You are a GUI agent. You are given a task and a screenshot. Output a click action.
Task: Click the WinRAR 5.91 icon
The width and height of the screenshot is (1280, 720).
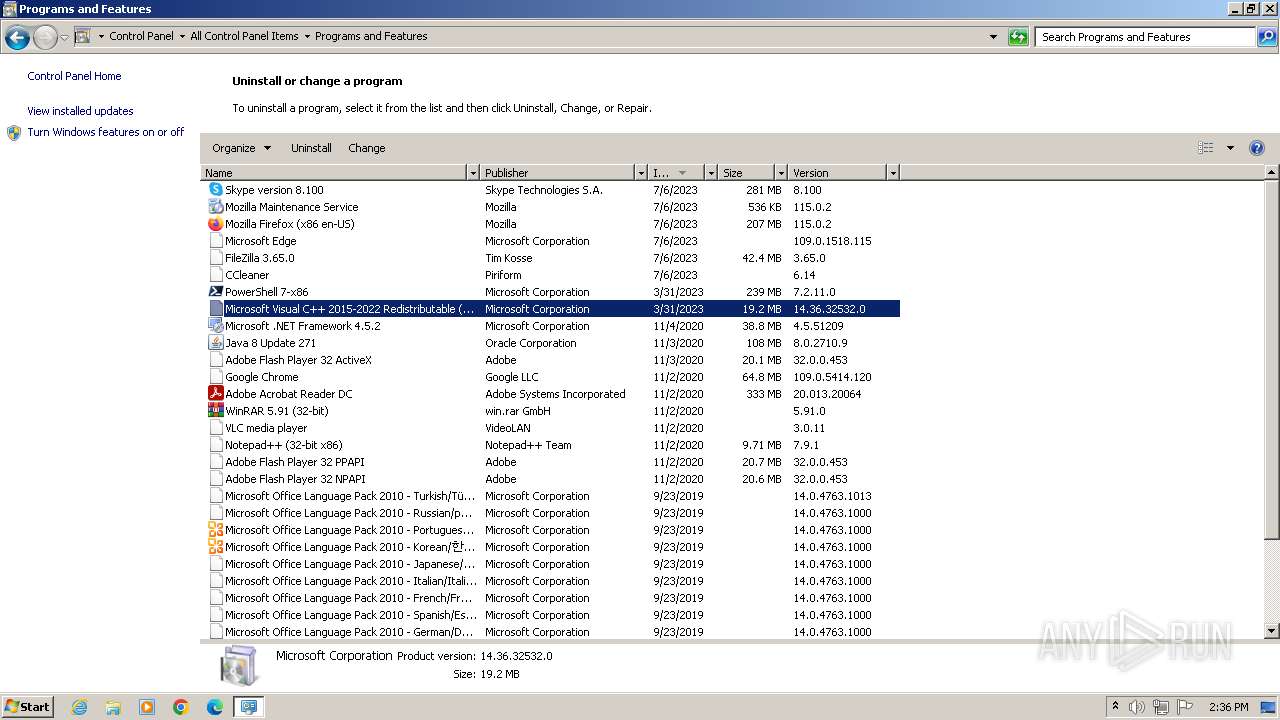click(x=215, y=411)
